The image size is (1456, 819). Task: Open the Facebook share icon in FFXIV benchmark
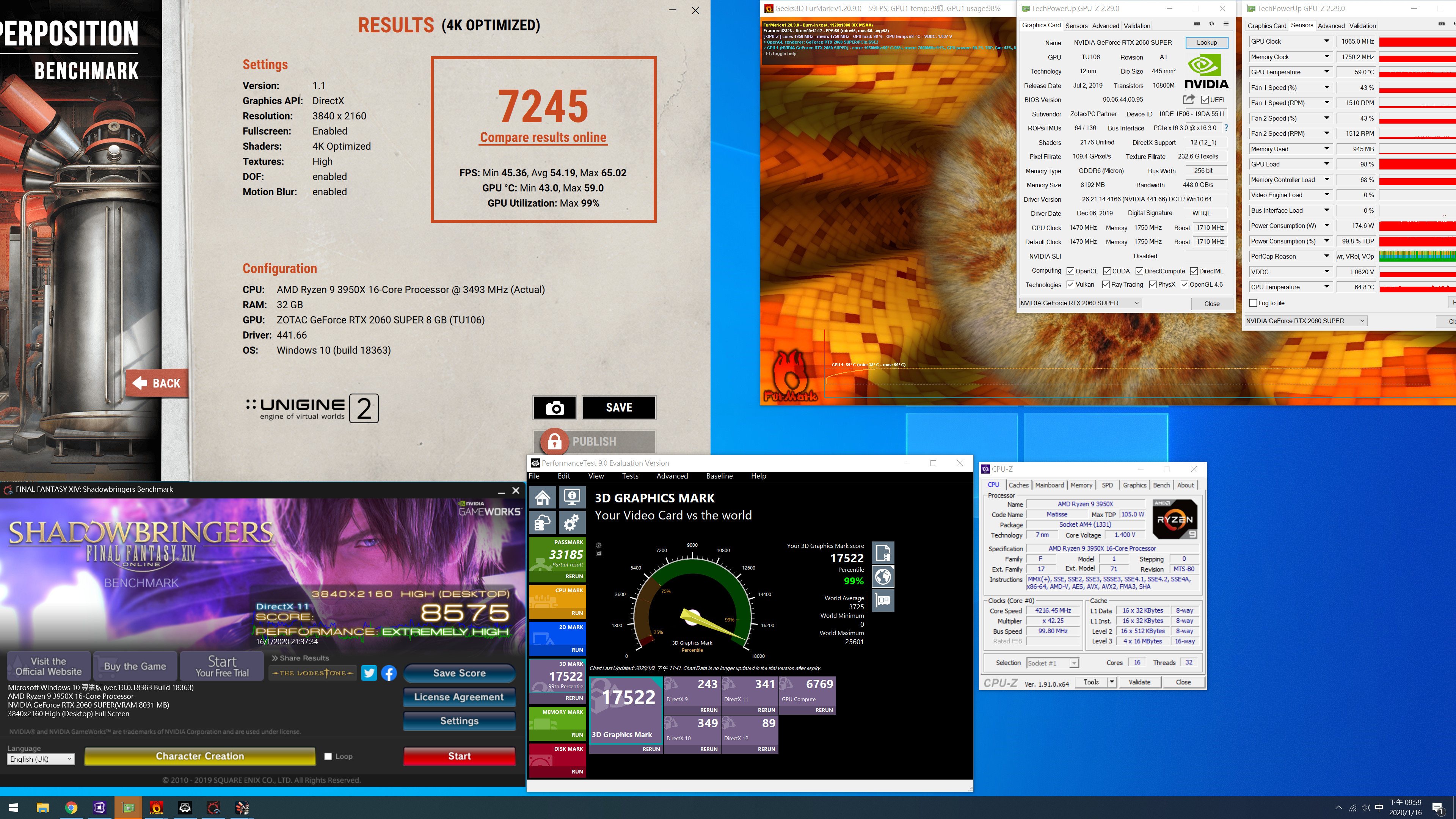point(389,673)
